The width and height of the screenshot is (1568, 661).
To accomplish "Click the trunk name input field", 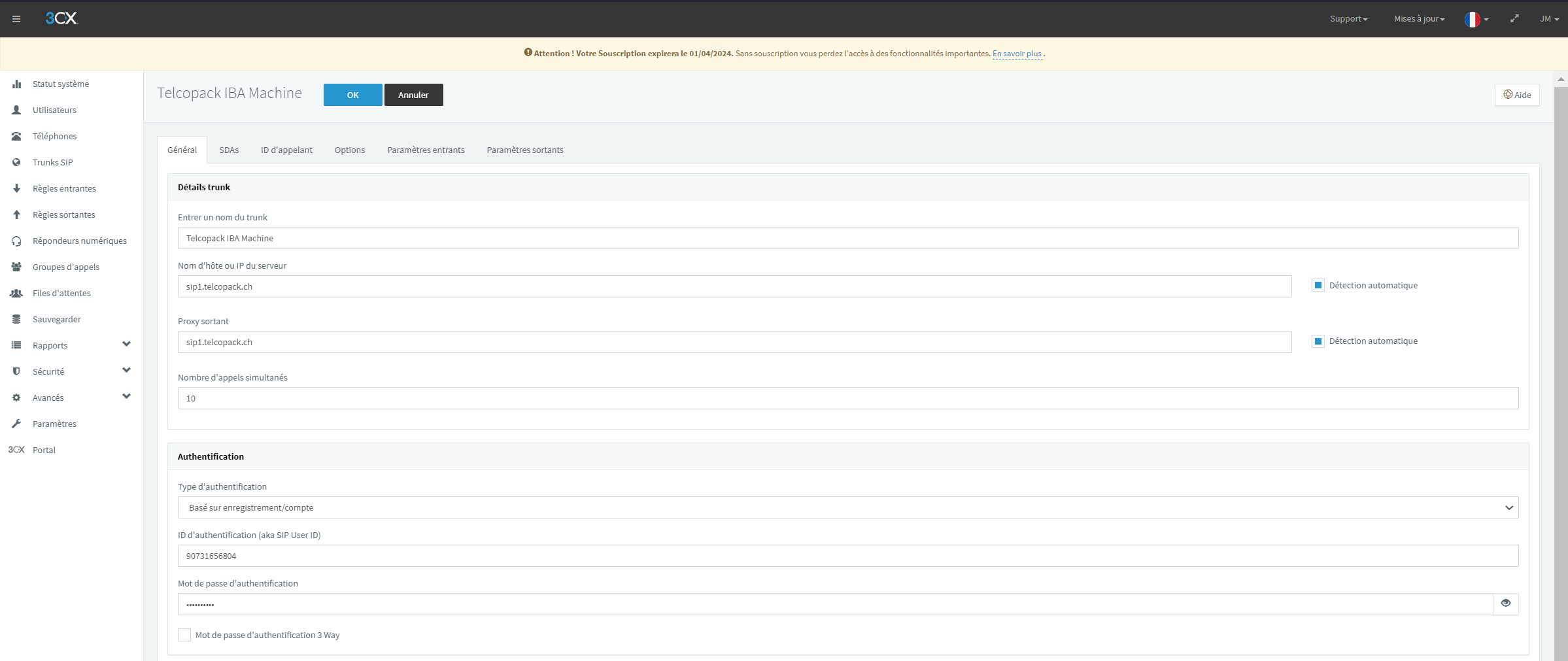I will [x=848, y=238].
